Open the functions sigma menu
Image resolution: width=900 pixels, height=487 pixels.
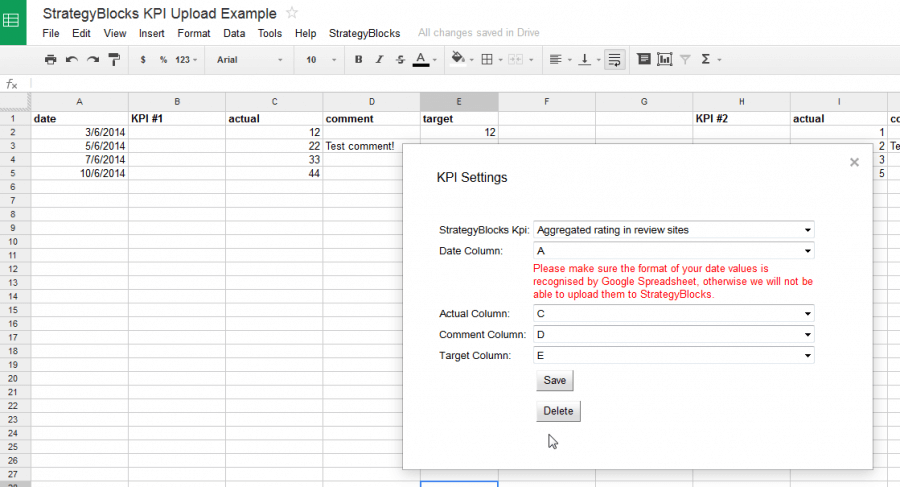710,59
